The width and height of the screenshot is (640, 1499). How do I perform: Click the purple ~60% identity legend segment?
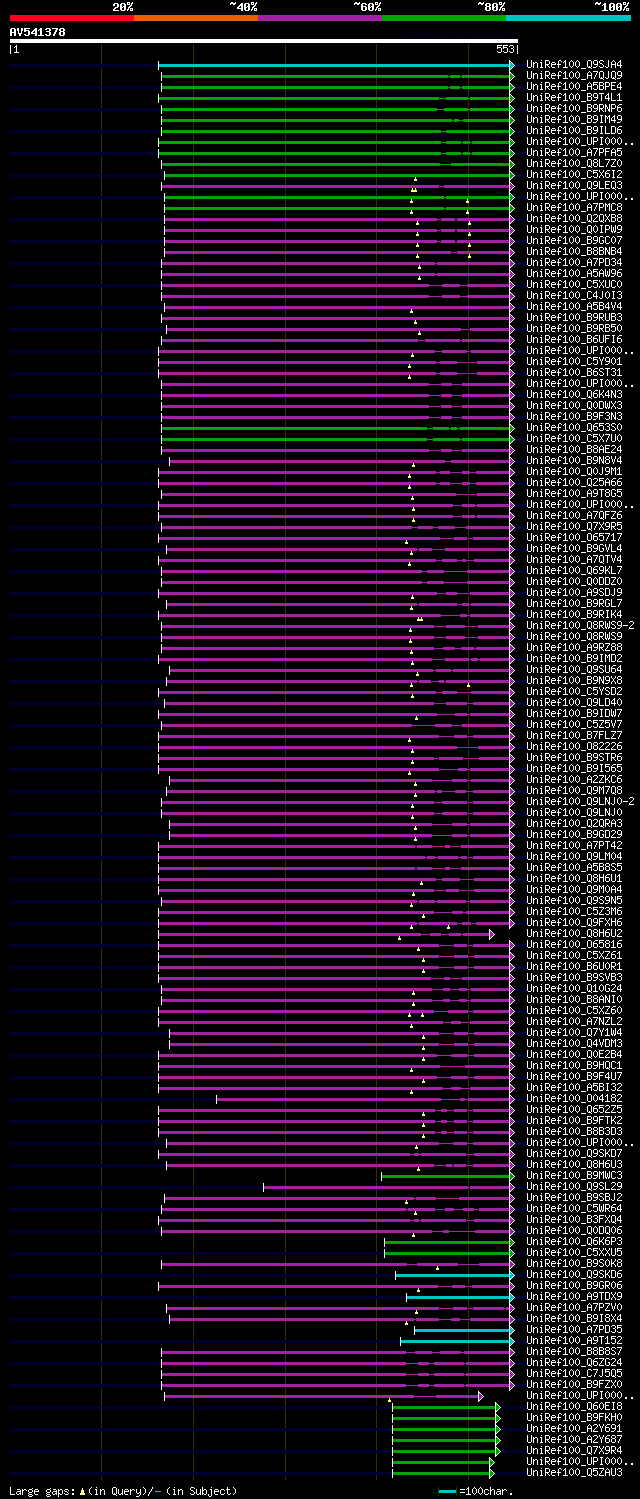pyautogui.click(x=320, y=18)
